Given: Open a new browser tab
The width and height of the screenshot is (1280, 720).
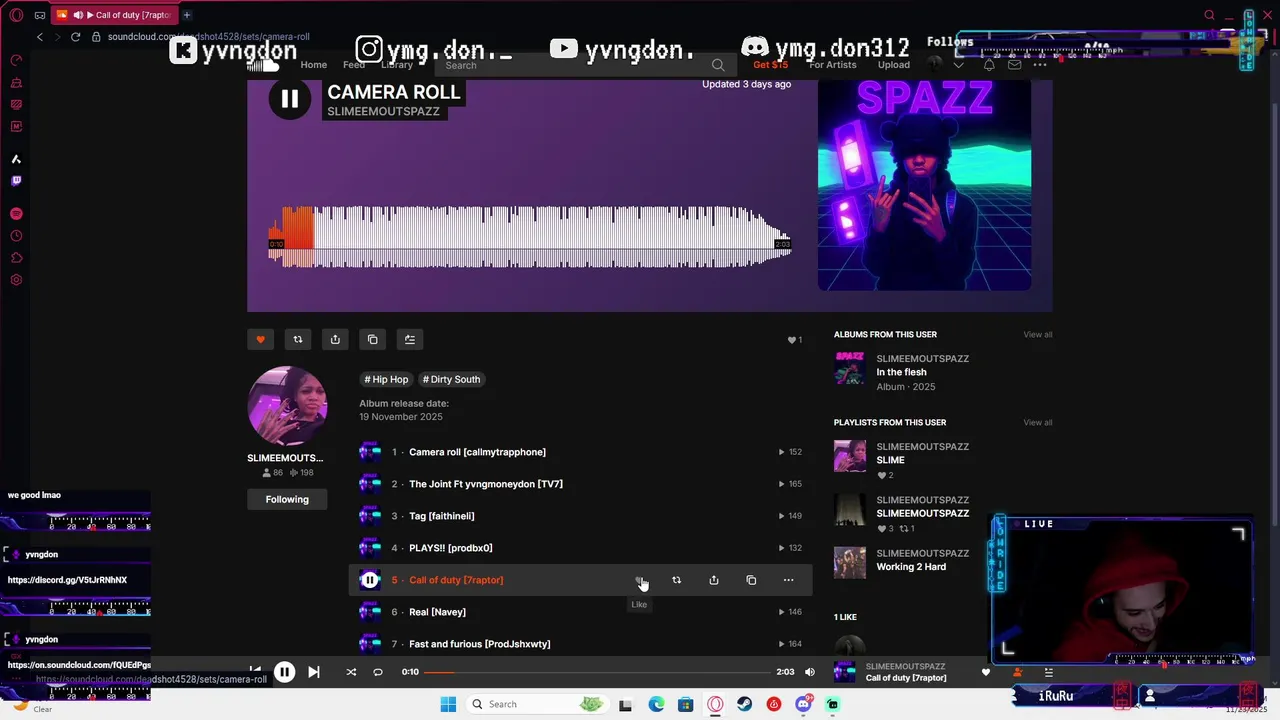Looking at the screenshot, I should tap(187, 15).
